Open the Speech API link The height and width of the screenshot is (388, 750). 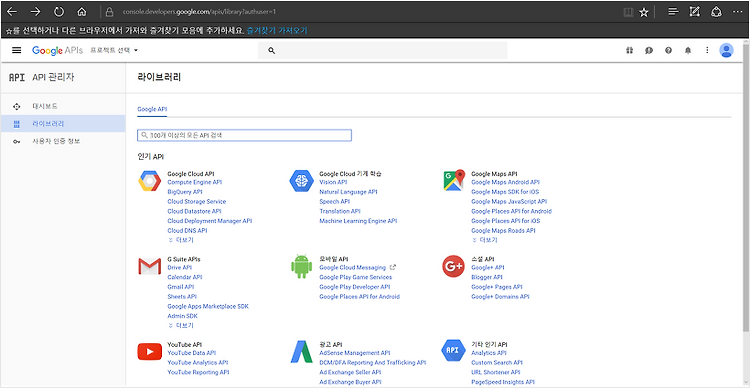click(335, 201)
